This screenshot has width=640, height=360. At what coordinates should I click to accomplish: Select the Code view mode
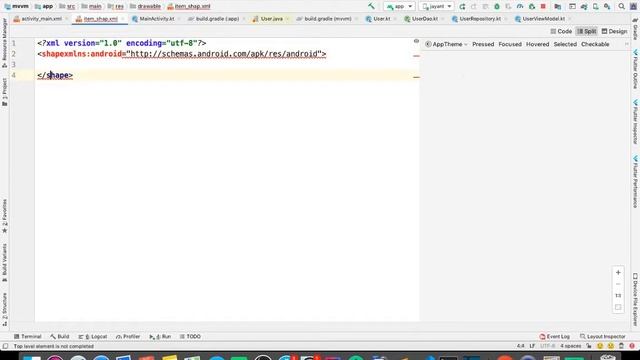point(561,31)
